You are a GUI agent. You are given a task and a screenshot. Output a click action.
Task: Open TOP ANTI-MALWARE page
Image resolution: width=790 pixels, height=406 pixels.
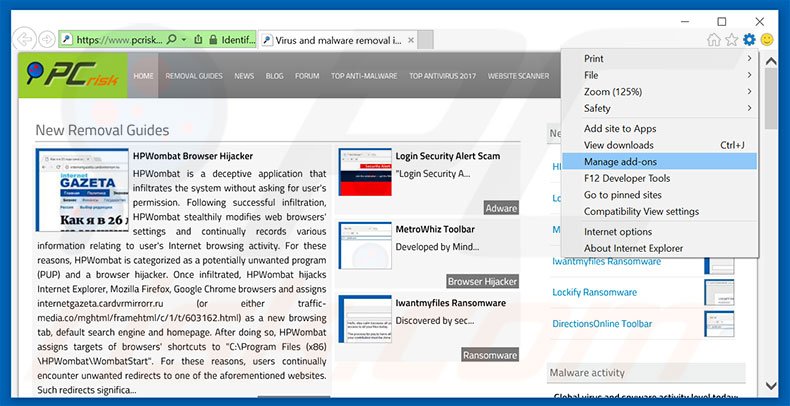(364, 76)
